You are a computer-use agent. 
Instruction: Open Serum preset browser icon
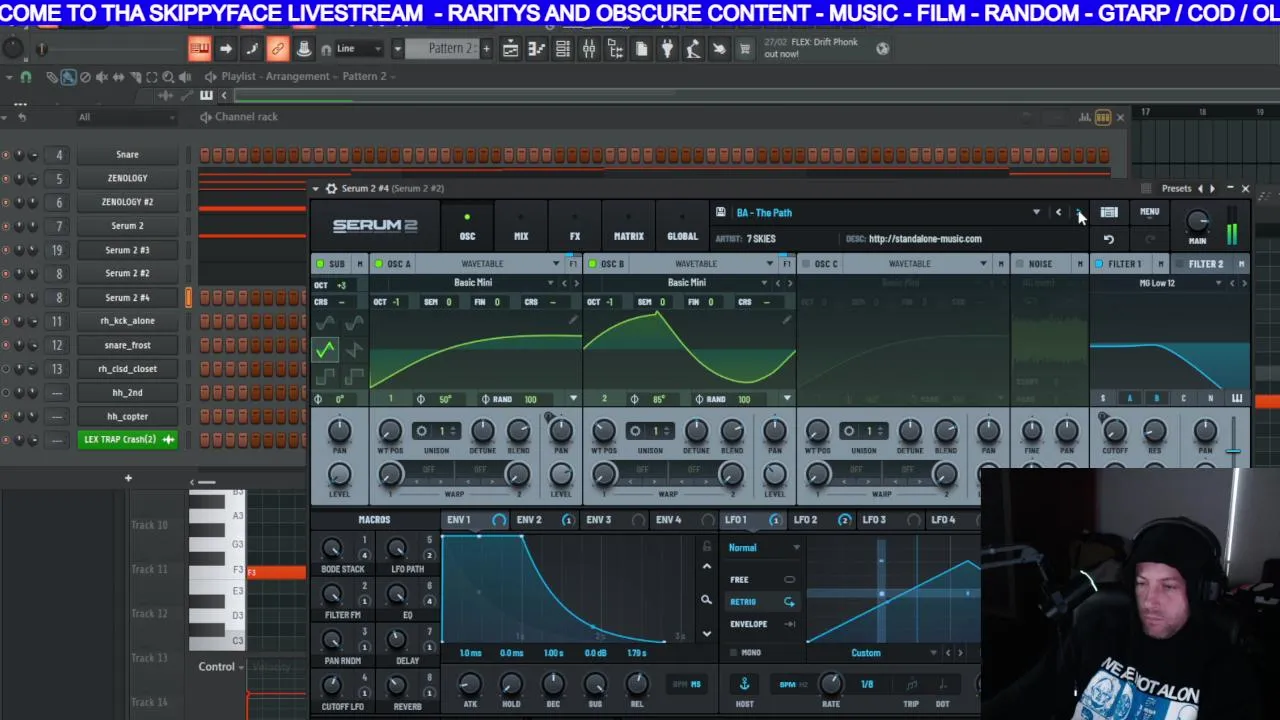[1109, 212]
